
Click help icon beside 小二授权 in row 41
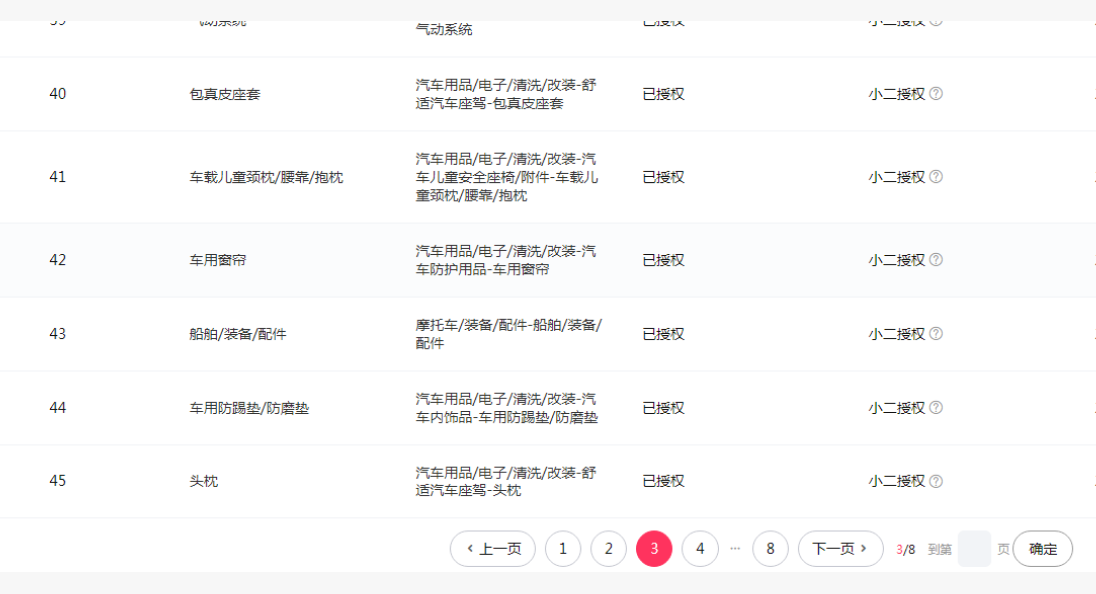[936, 177]
